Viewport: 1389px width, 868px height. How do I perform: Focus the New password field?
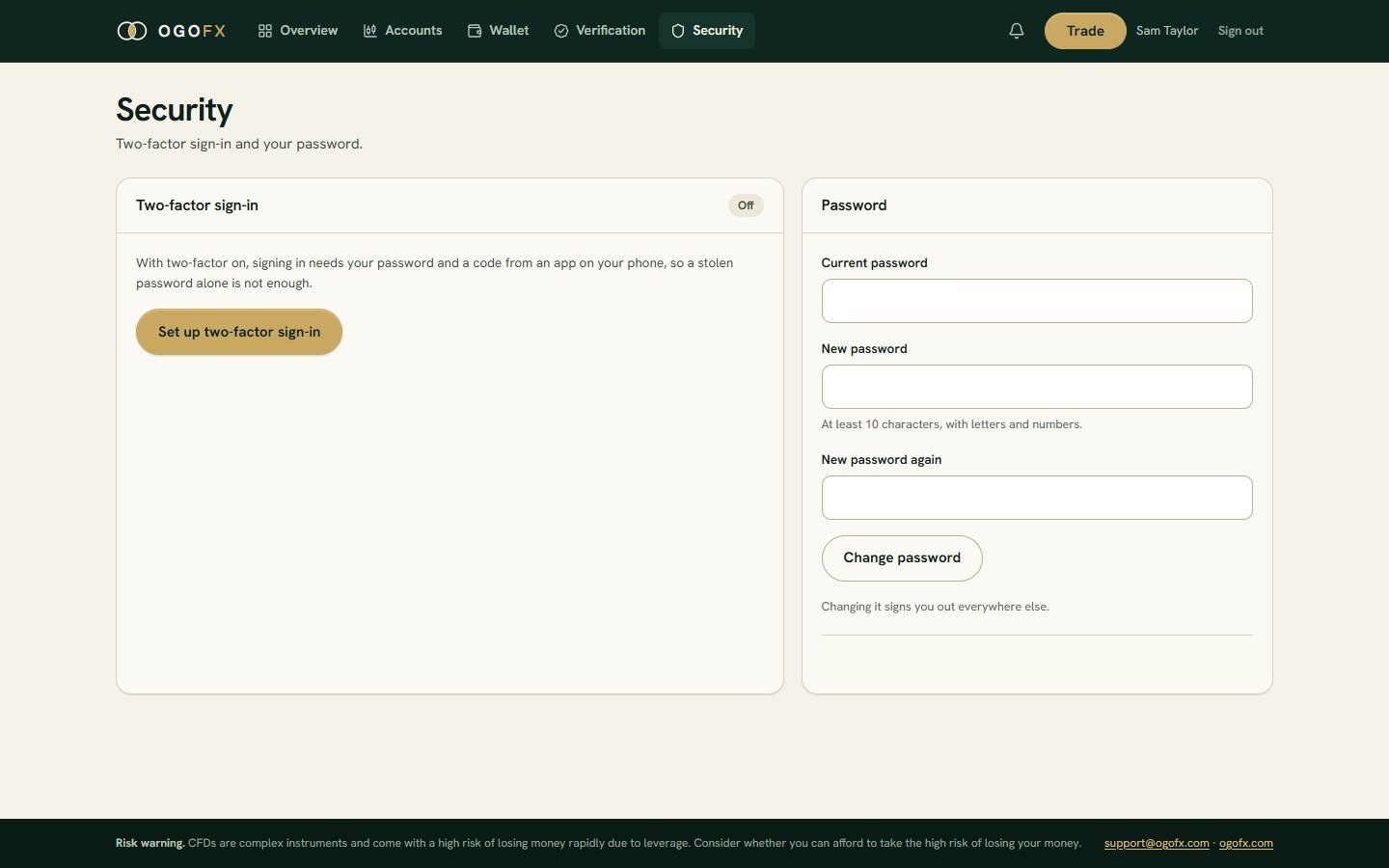(1037, 387)
